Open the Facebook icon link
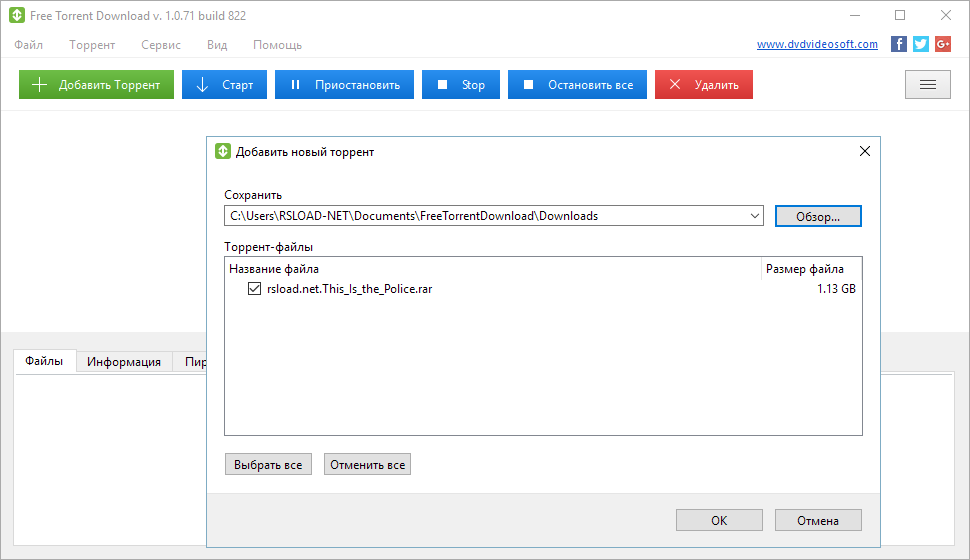 [x=899, y=44]
